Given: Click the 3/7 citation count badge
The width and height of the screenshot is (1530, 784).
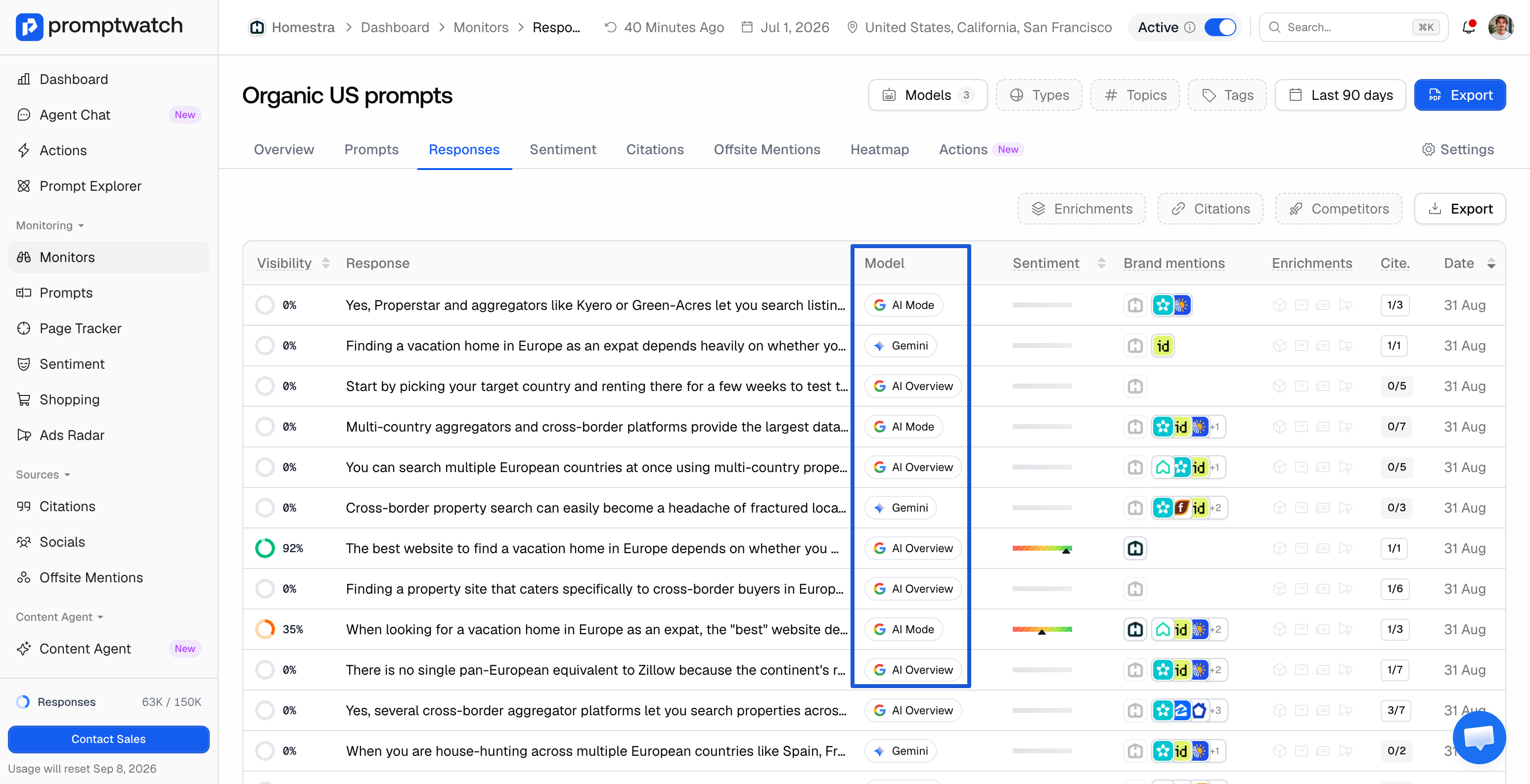Looking at the screenshot, I should pos(1396,710).
